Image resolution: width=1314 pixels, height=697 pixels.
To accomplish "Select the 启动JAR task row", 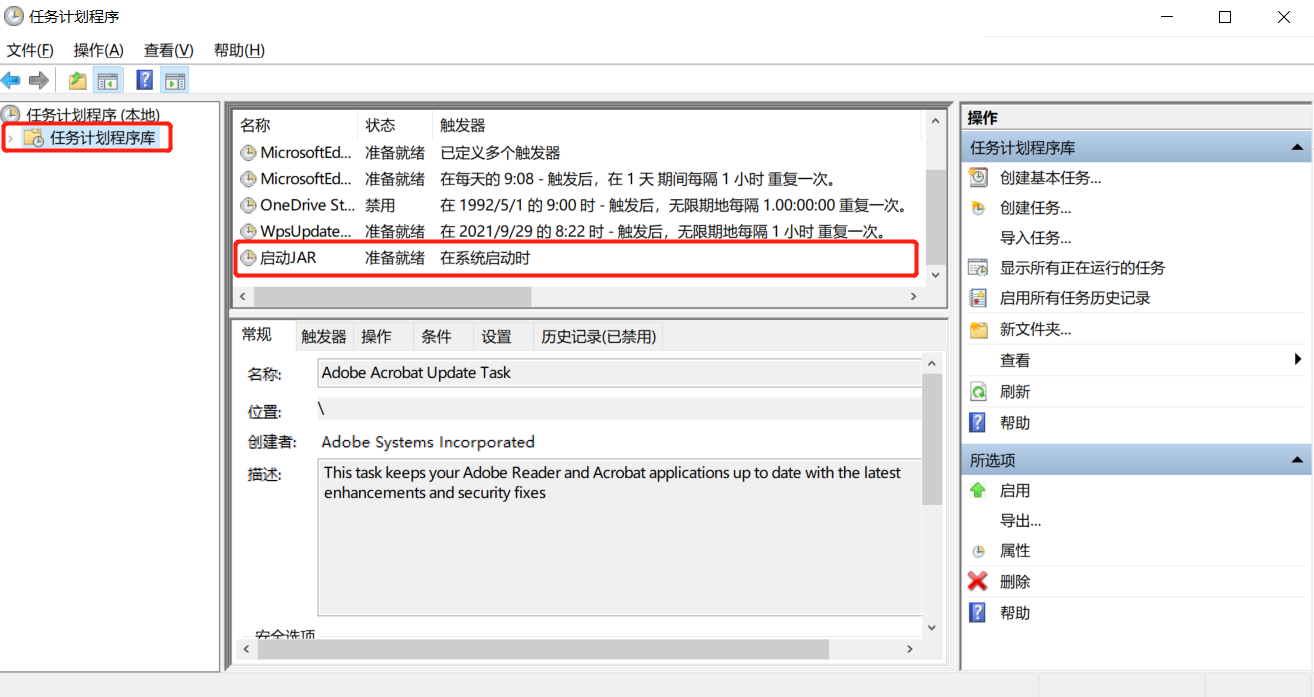I will point(288,258).
